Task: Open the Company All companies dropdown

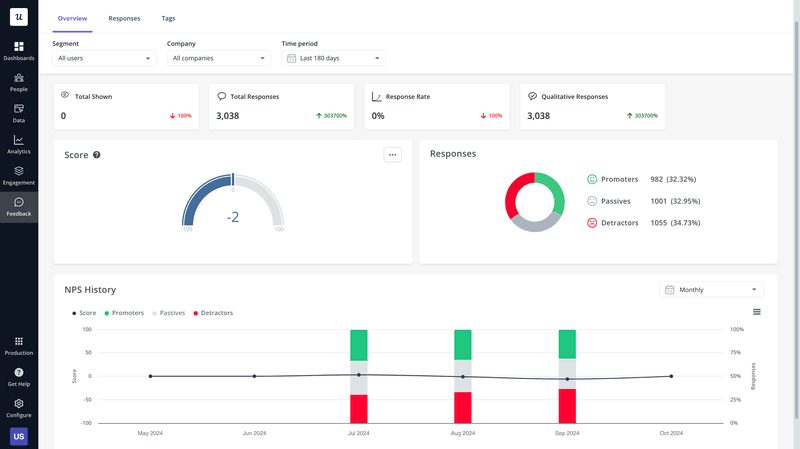Action: point(219,58)
